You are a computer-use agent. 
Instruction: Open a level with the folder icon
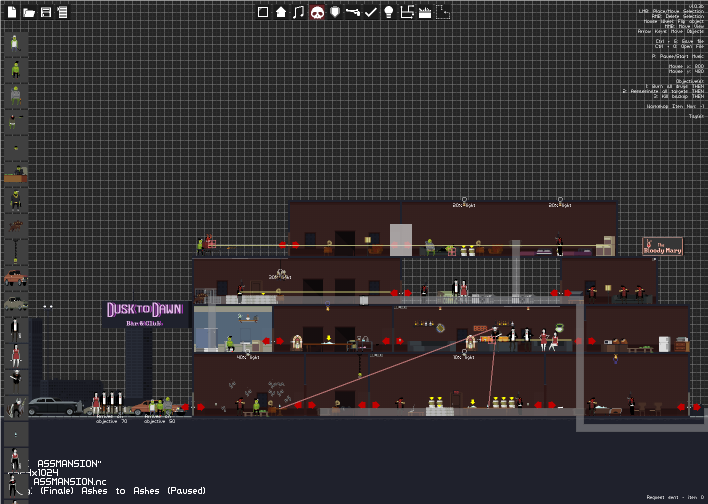29,12
